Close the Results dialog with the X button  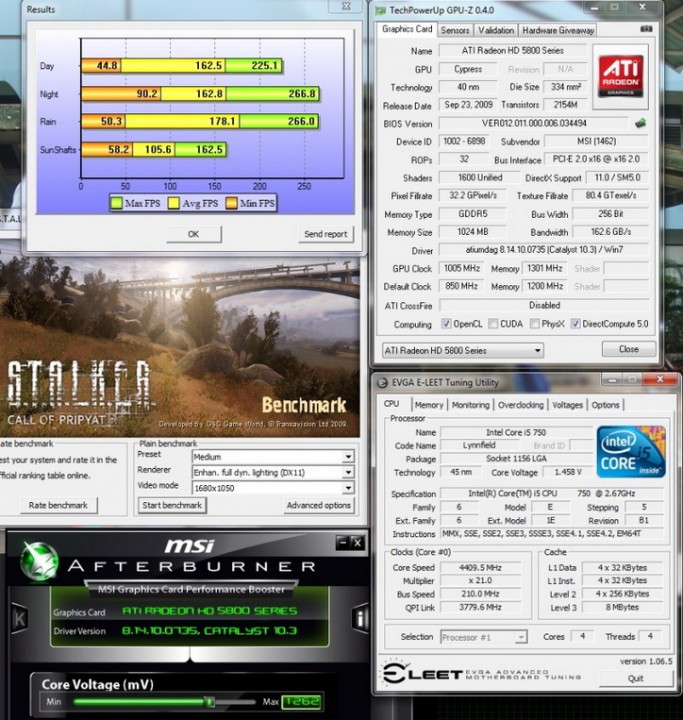(346, 6)
